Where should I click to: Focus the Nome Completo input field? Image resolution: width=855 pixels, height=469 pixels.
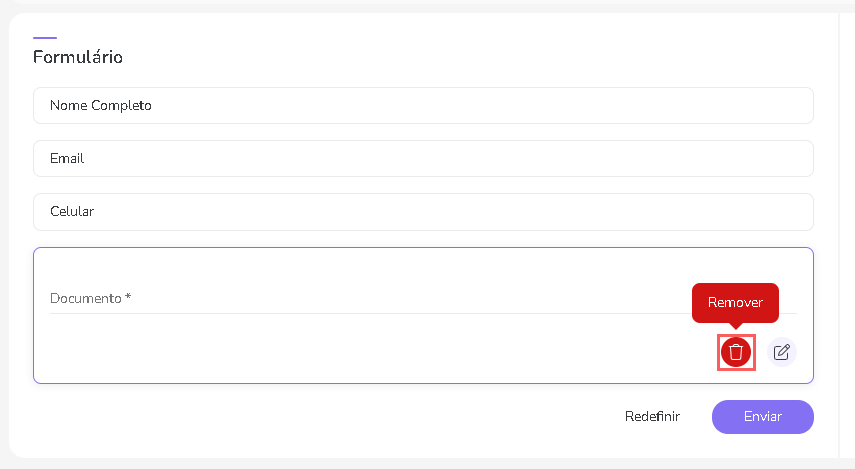423,105
